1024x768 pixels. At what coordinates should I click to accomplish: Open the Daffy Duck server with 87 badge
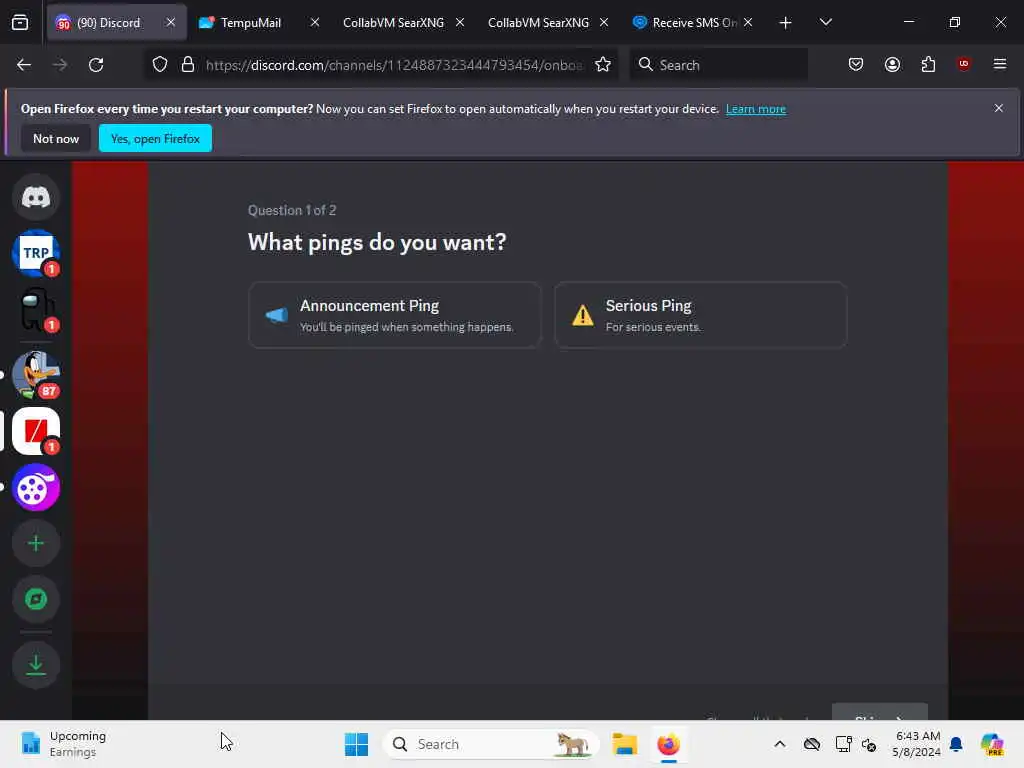coord(36,374)
